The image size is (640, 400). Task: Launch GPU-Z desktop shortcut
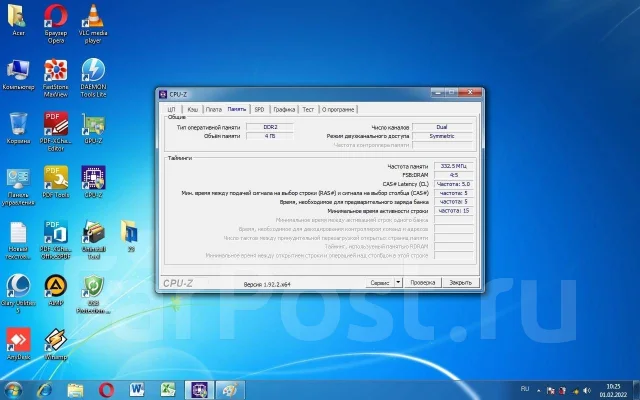[x=93, y=128]
